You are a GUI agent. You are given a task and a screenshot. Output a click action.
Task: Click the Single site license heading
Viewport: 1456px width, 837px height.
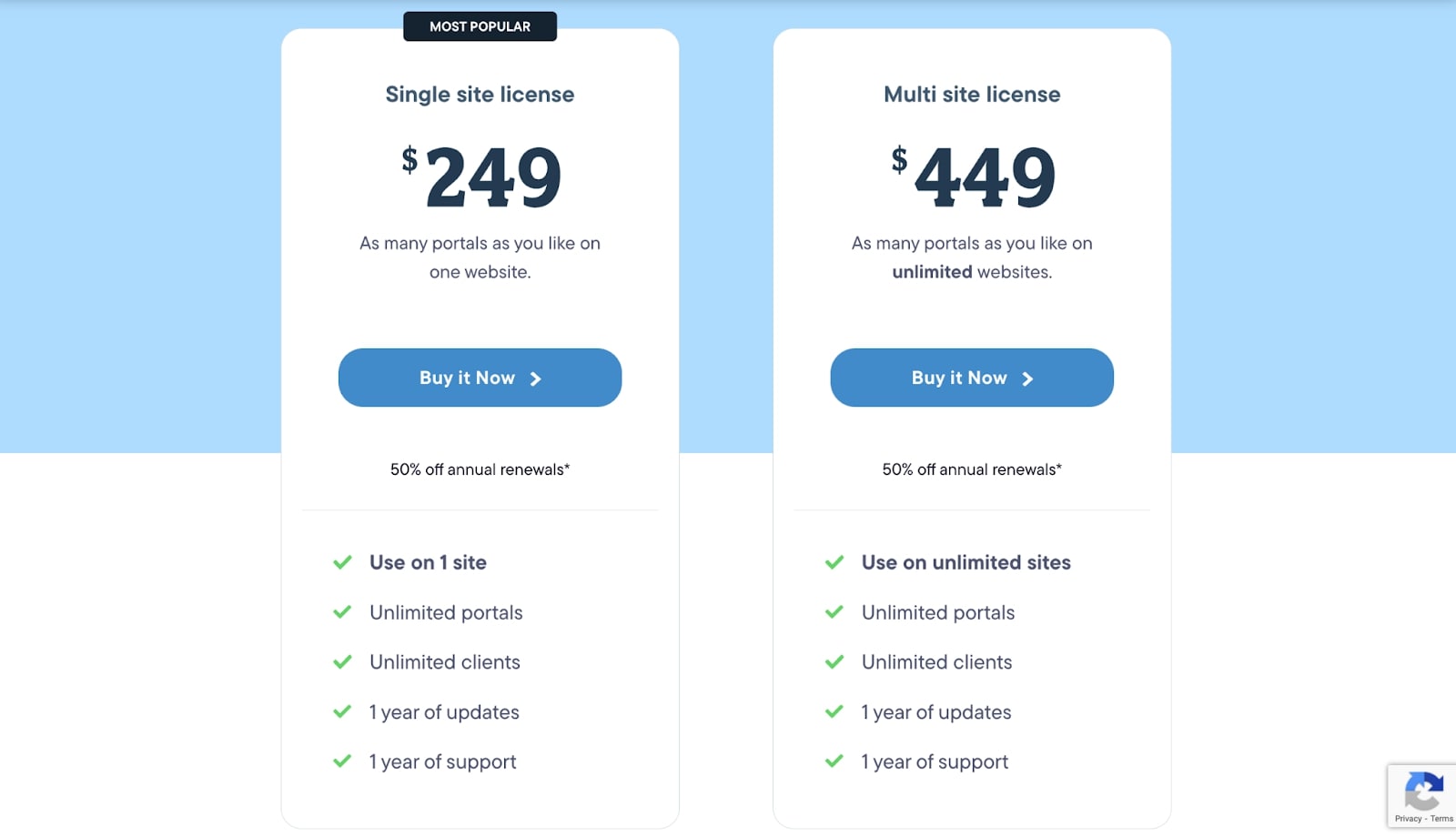click(480, 95)
